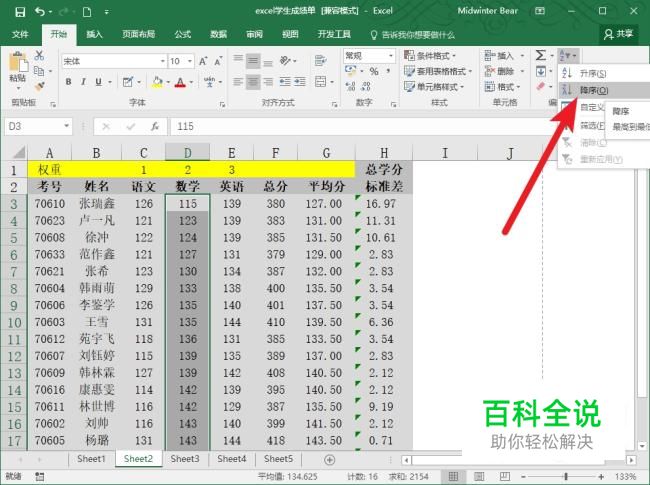
Task: Add a new sheet with the plus button
Action: coord(330,460)
